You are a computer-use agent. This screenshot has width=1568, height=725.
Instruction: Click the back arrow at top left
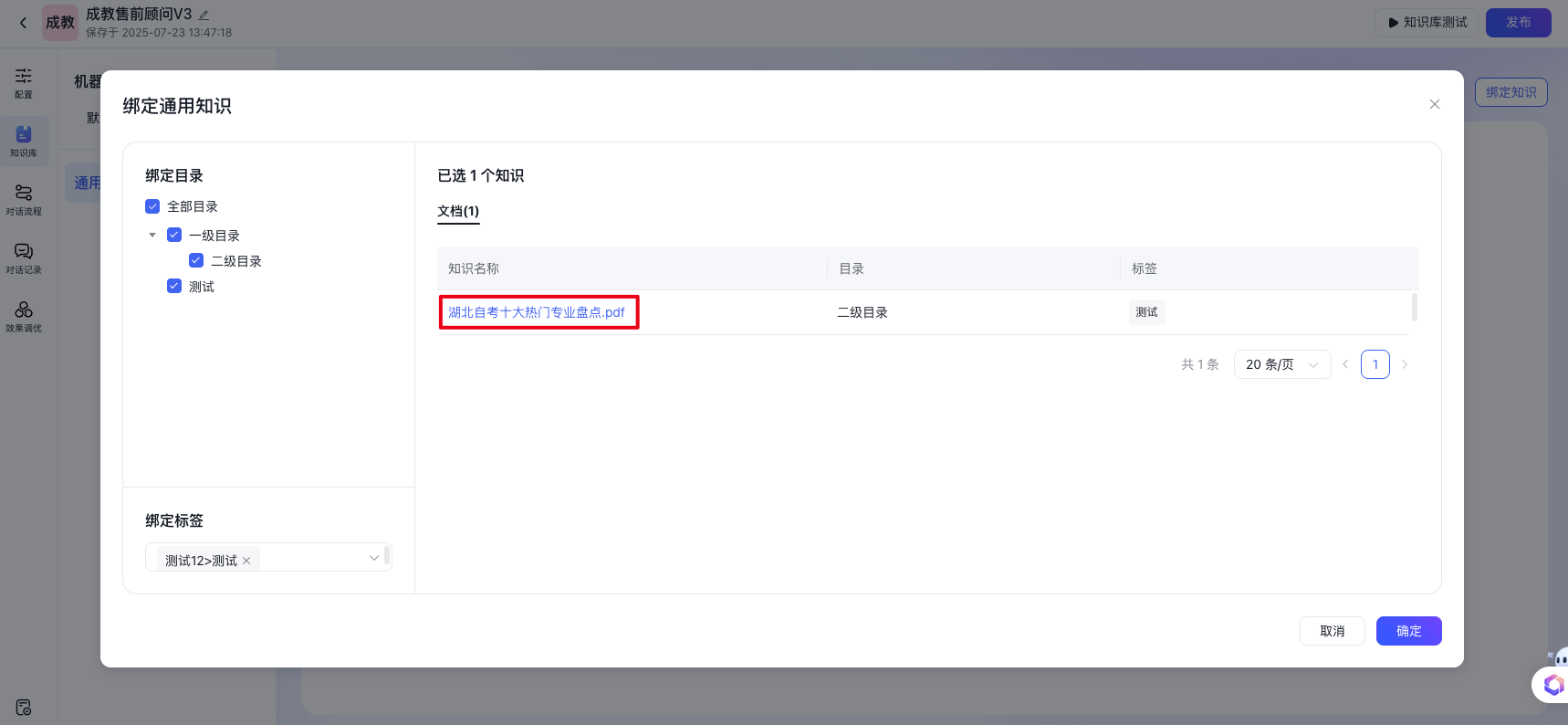(x=24, y=23)
